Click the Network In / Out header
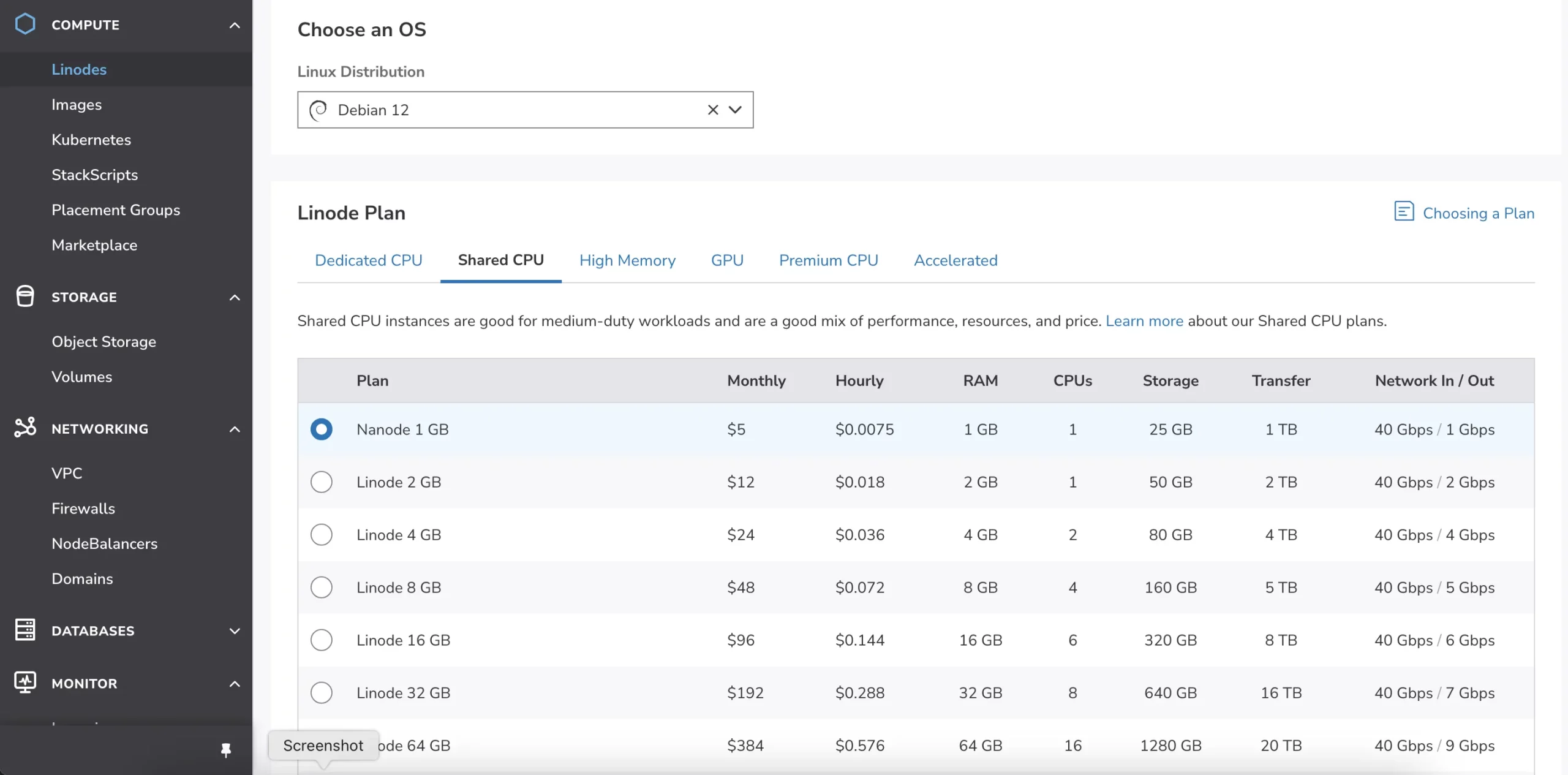The image size is (1568, 775). [1434, 380]
